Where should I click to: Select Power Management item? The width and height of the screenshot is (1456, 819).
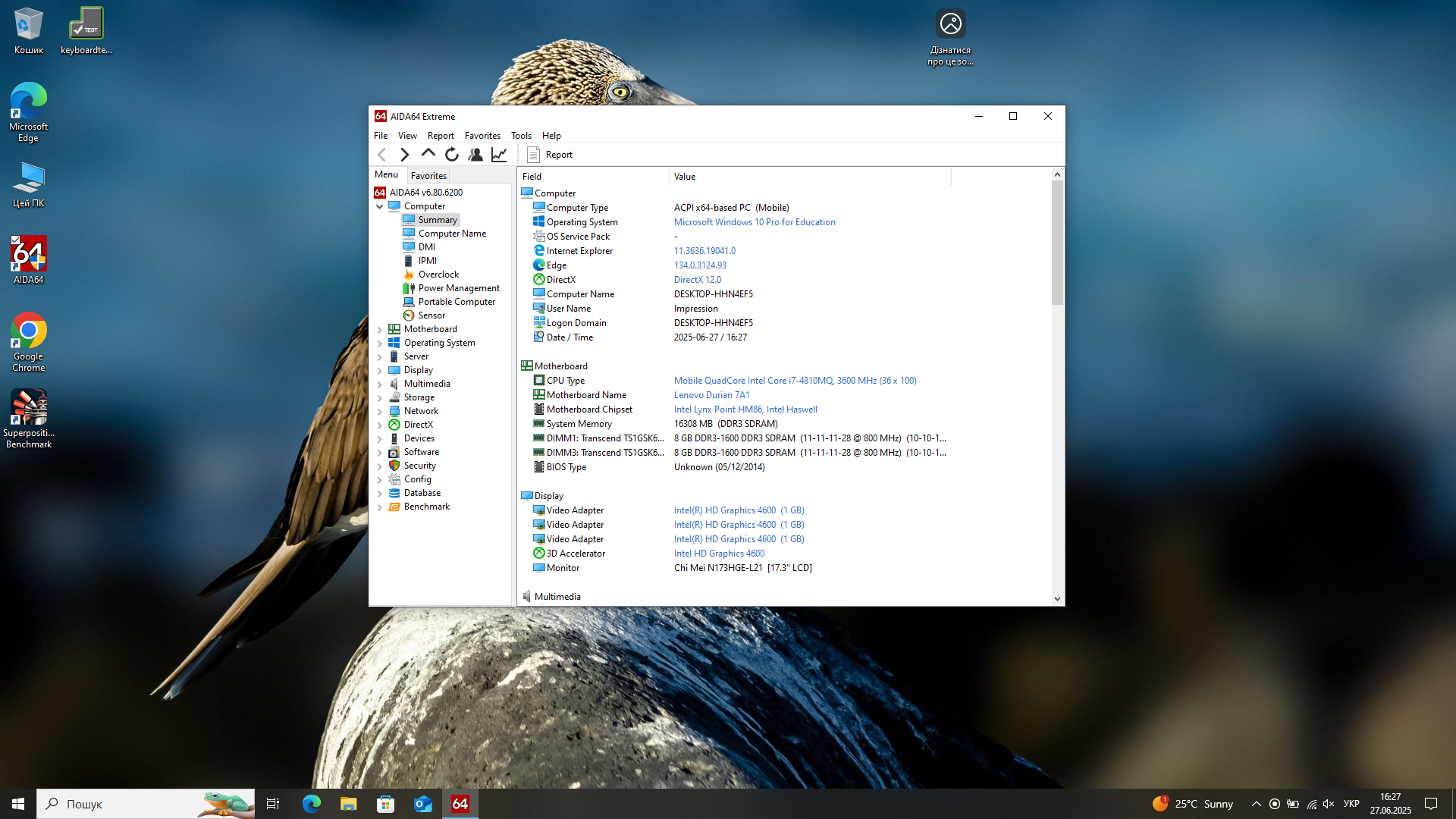pyautogui.click(x=458, y=288)
